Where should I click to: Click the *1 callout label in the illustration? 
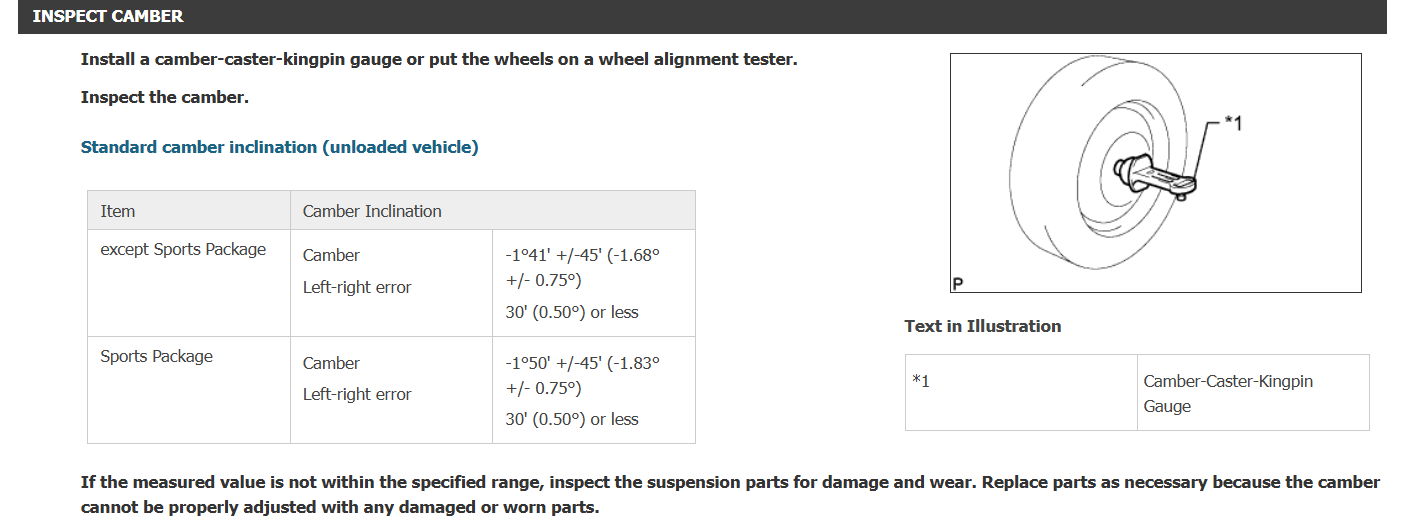coord(1233,123)
